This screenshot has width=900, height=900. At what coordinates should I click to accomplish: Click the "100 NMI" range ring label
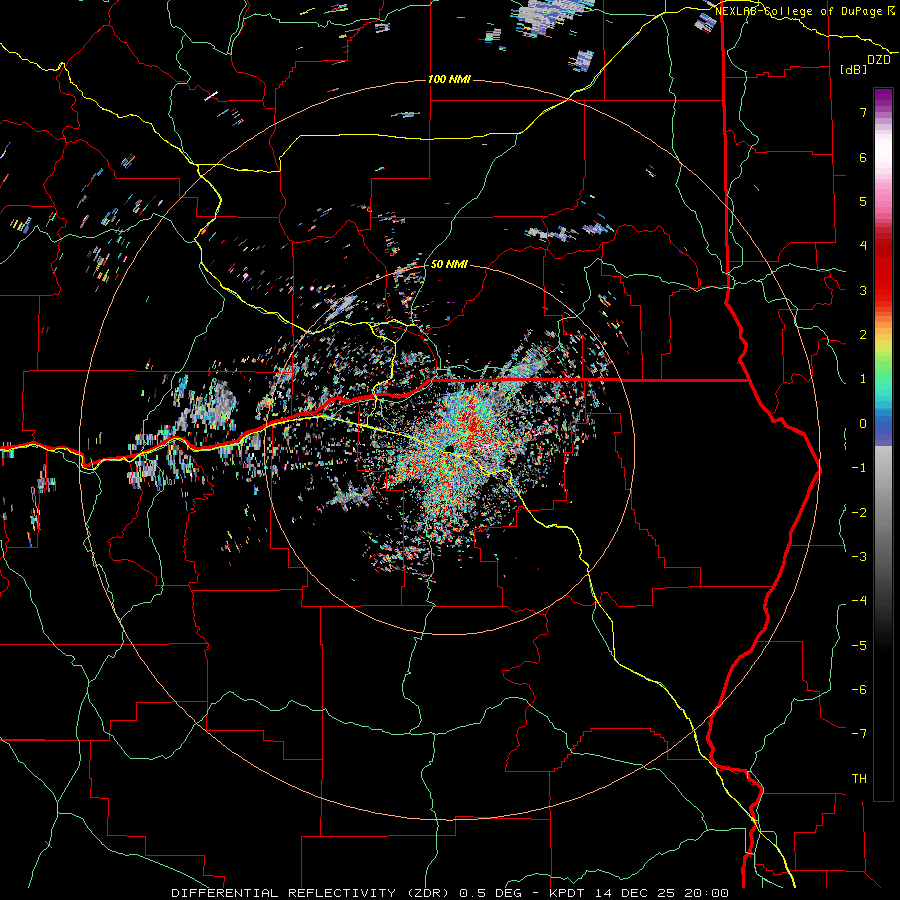click(449, 79)
